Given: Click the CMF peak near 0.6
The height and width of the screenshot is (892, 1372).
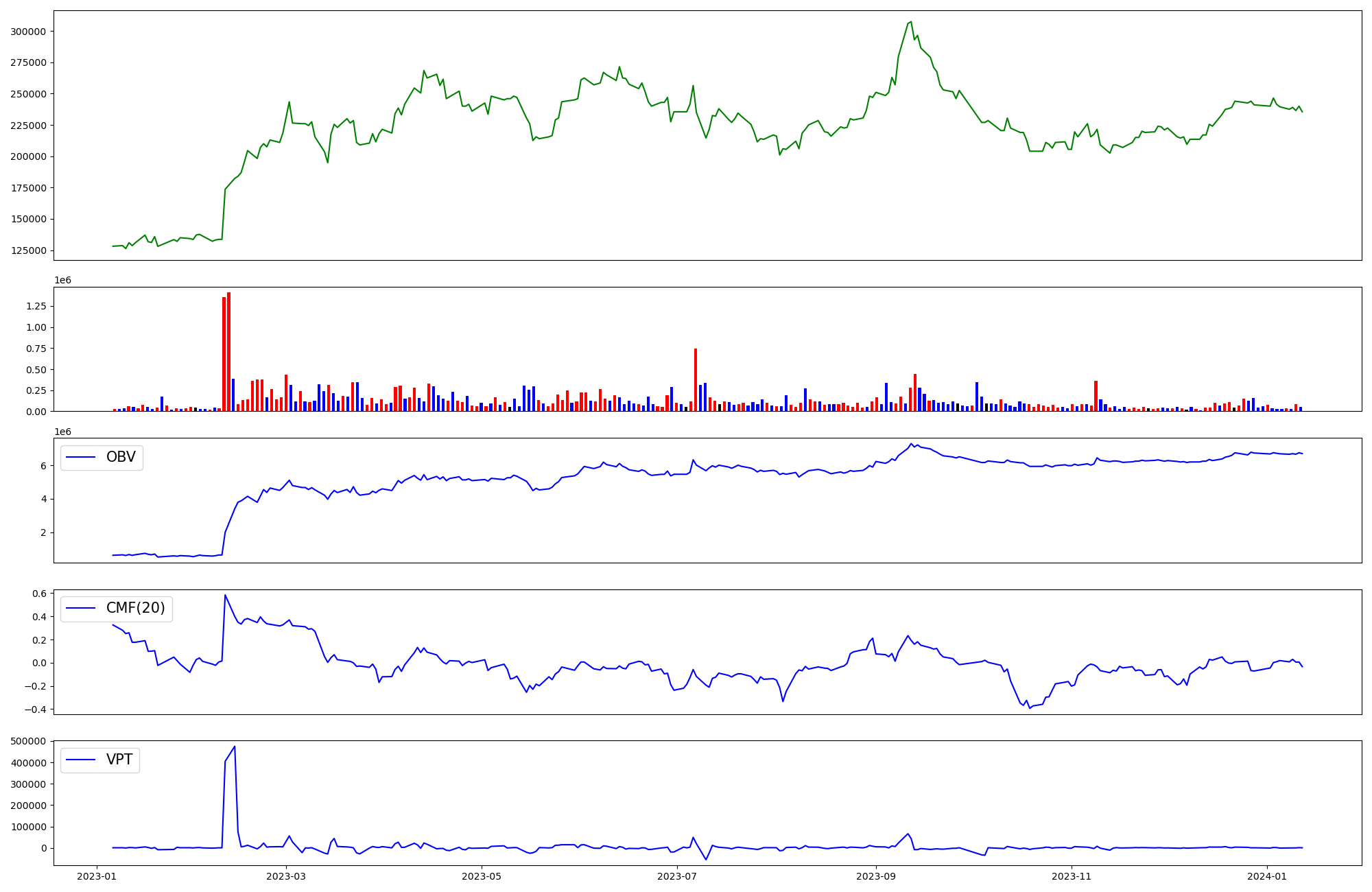Looking at the screenshot, I should 225,596.
